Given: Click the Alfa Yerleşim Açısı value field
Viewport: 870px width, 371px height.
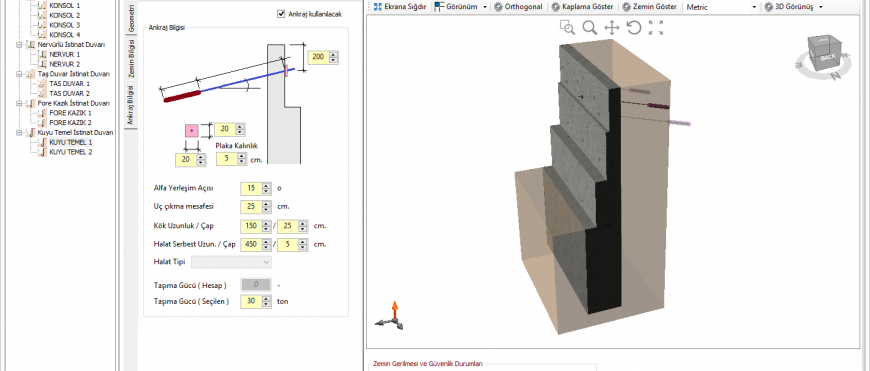Looking at the screenshot, I should pyautogui.click(x=251, y=189).
